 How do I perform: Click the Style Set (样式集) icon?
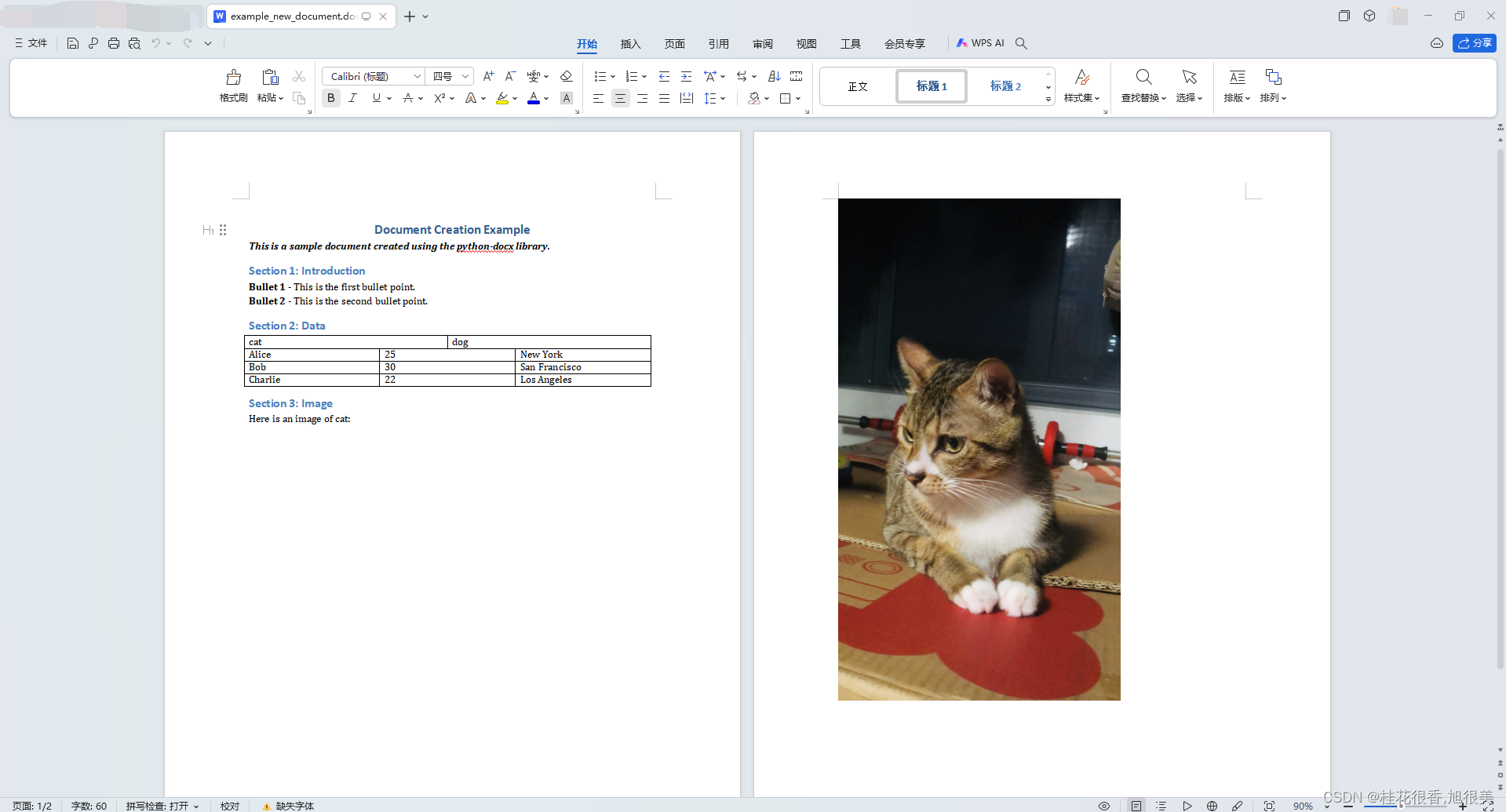[1081, 77]
